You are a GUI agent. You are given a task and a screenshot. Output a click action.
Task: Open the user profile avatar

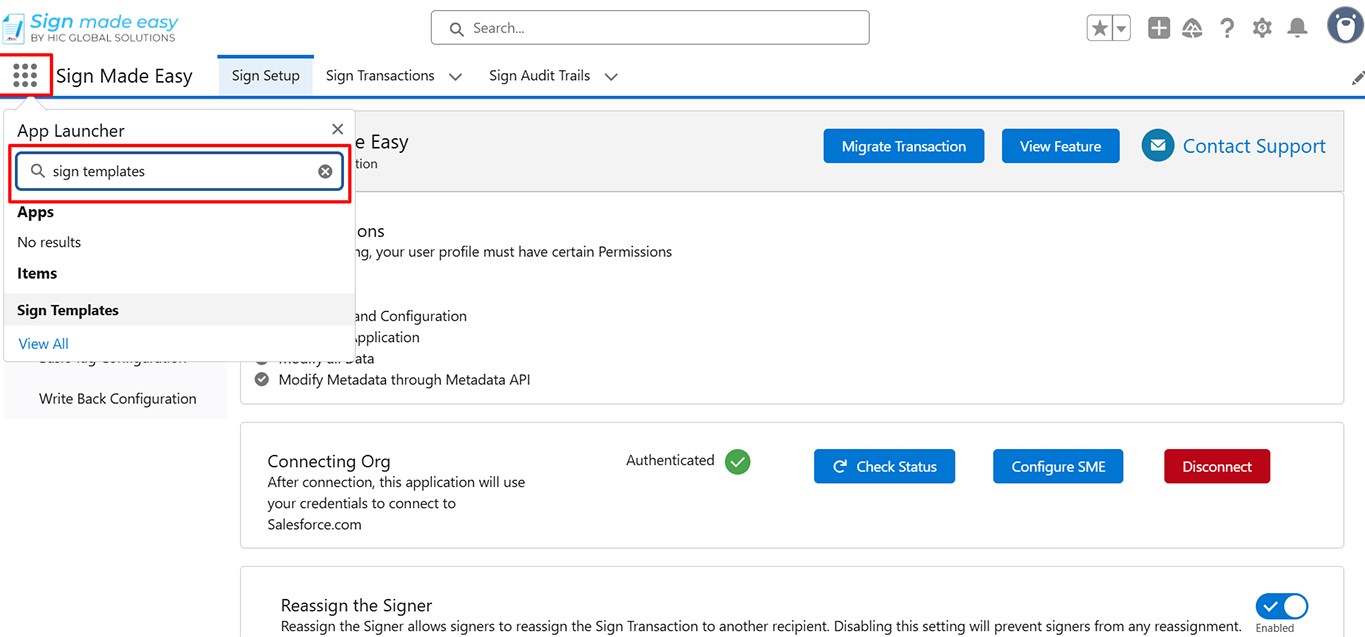tap(1345, 26)
